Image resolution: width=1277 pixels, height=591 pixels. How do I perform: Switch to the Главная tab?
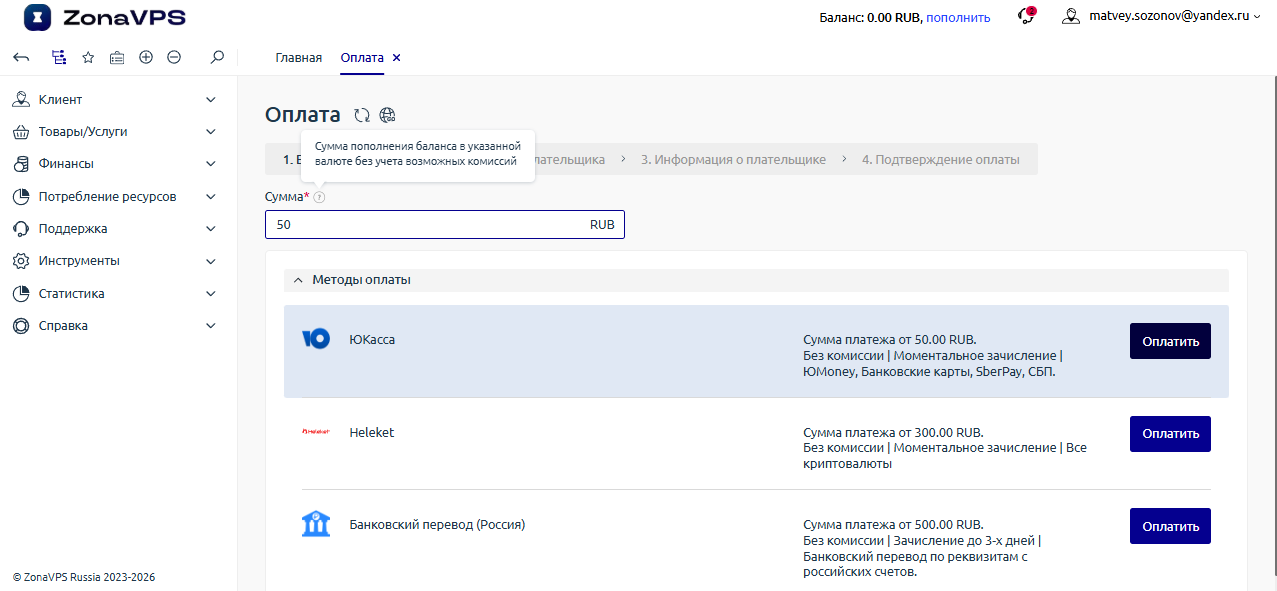coord(298,58)
